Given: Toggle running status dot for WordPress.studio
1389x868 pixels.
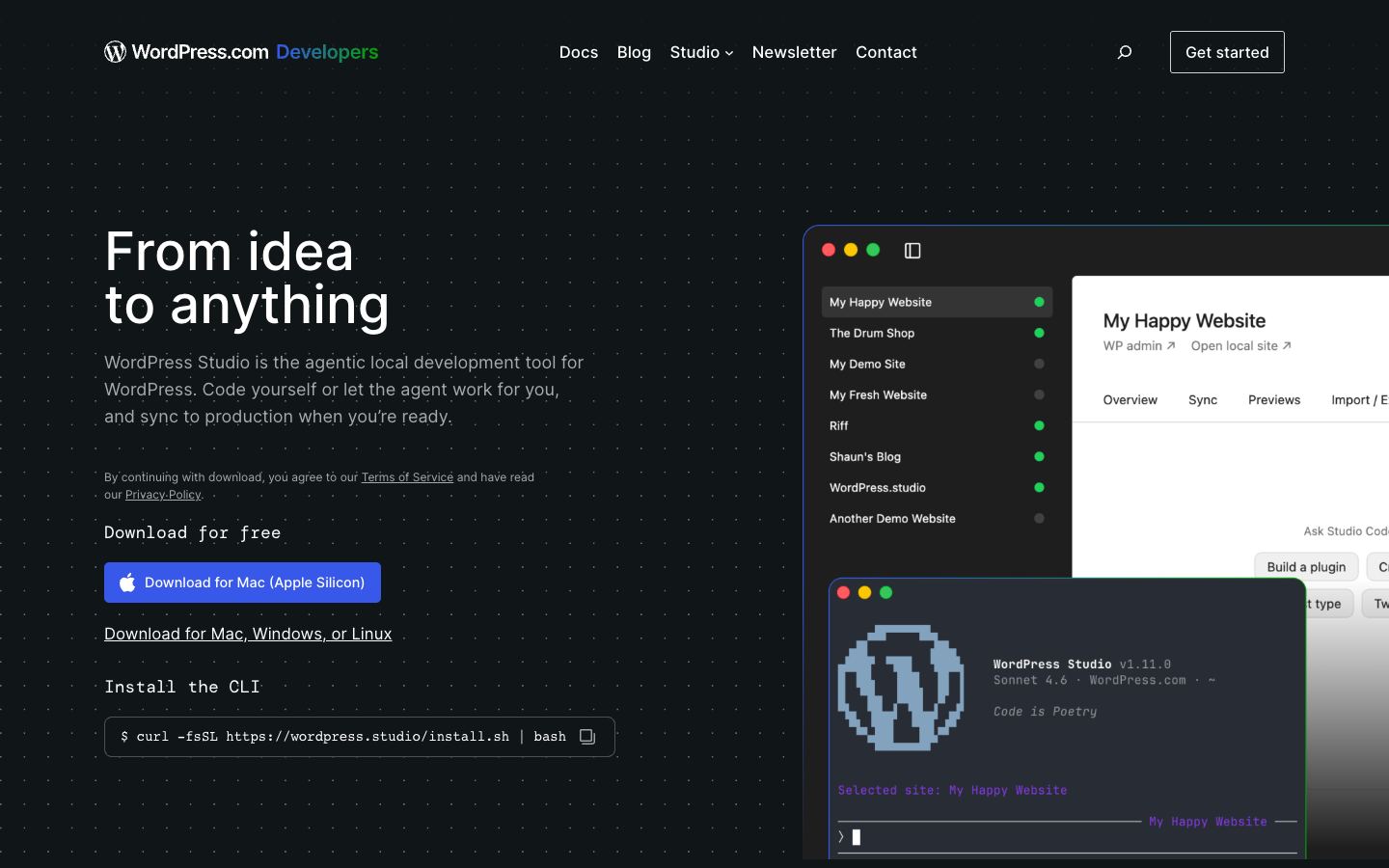Looking at the screenshot, I should coord(1039,487).
